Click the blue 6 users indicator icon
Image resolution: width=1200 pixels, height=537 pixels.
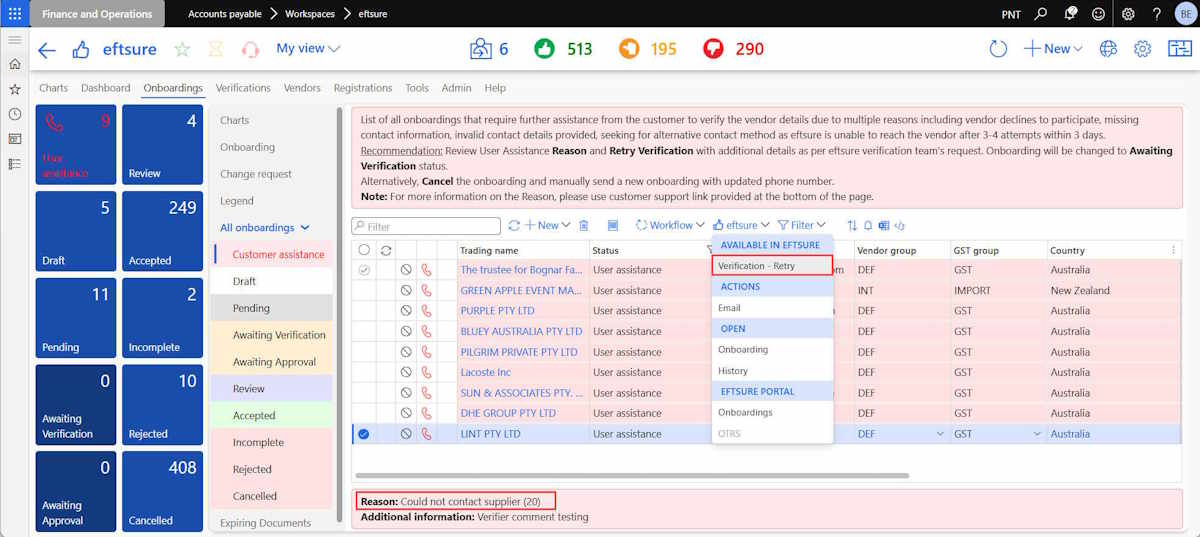tap(482, 49)
